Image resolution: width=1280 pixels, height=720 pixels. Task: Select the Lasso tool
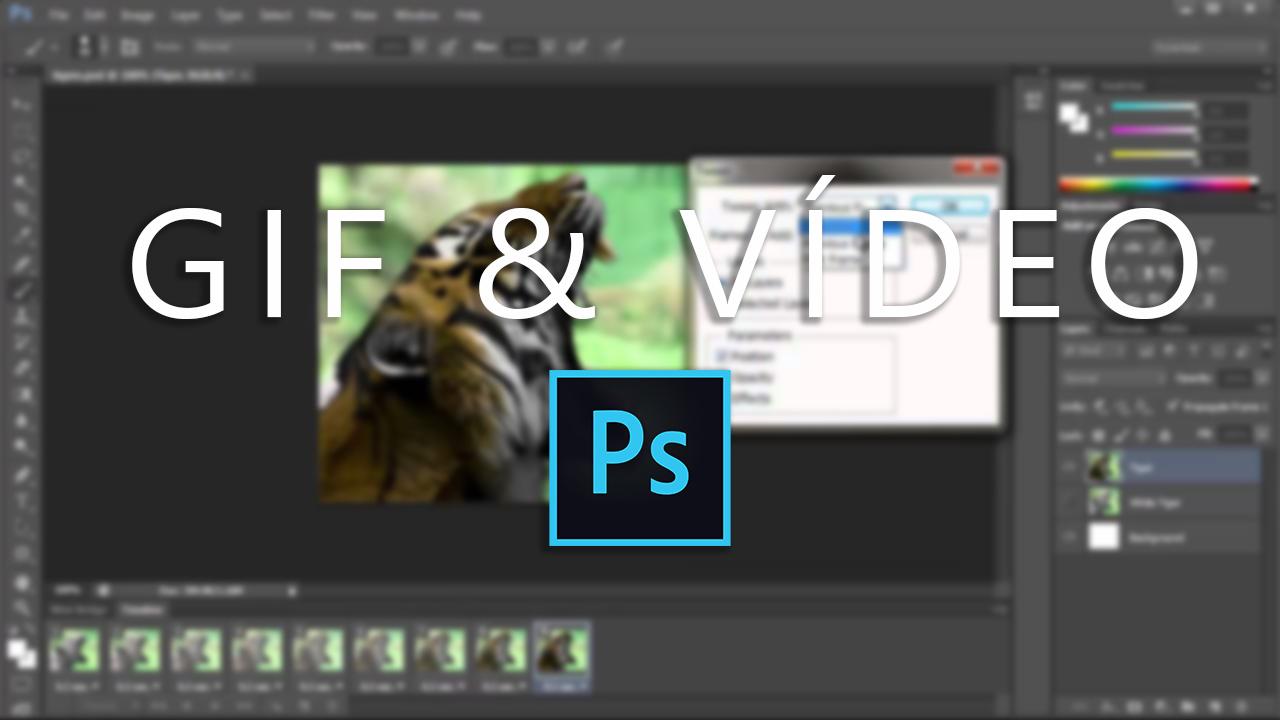[21, 158]
